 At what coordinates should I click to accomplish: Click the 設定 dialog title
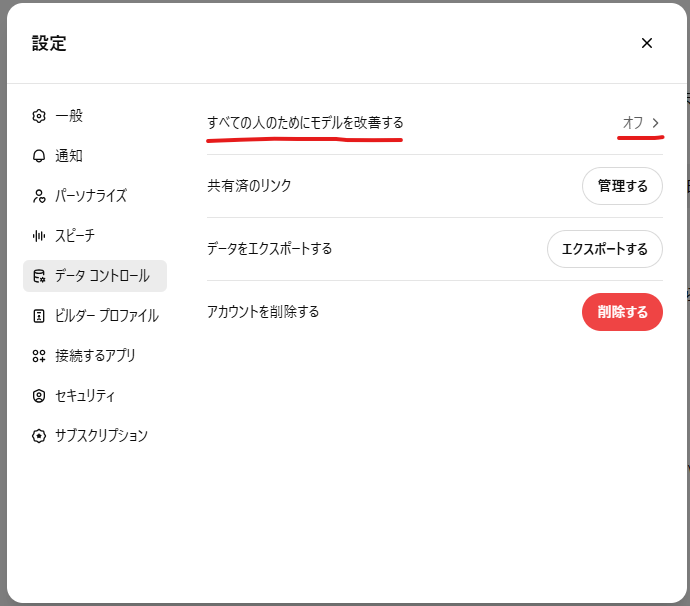coord(49,44)
